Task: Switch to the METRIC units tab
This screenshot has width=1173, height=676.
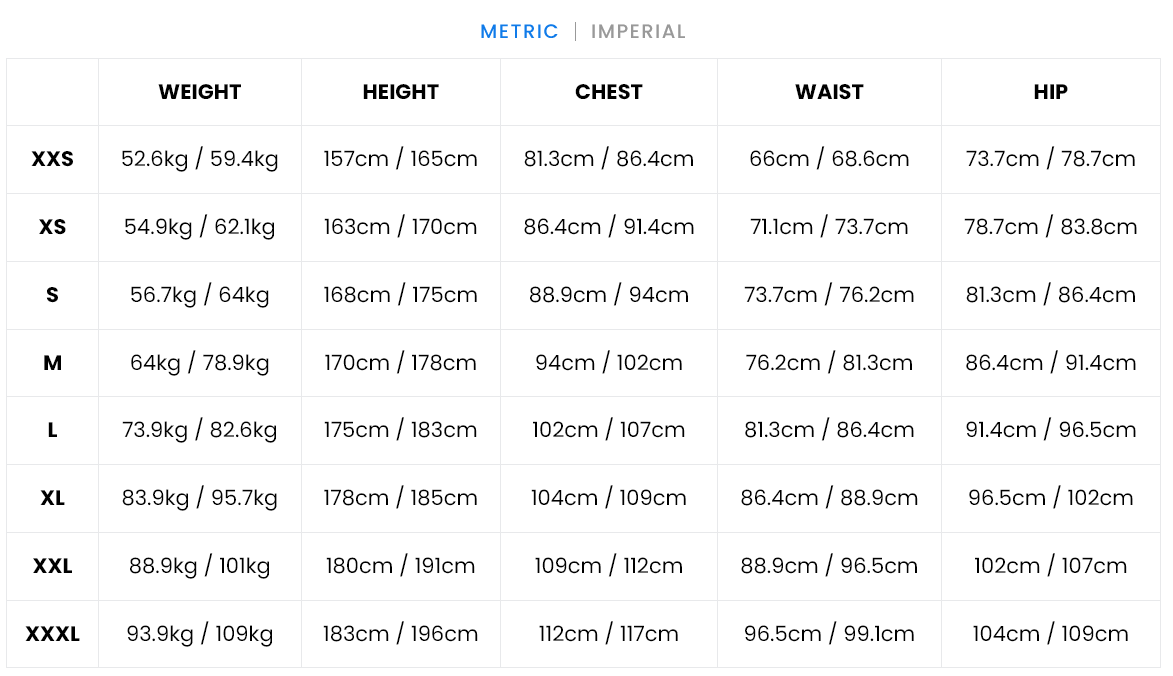Action: coord(519,31)
